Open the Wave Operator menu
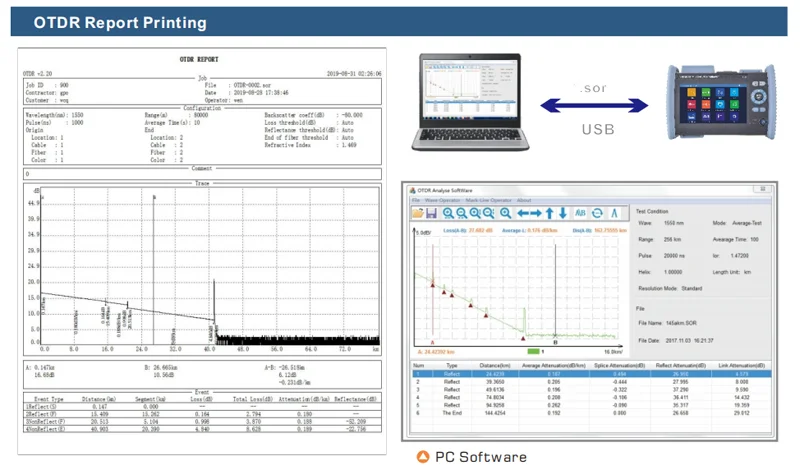 pyautogui.click(x=444, y=200)
